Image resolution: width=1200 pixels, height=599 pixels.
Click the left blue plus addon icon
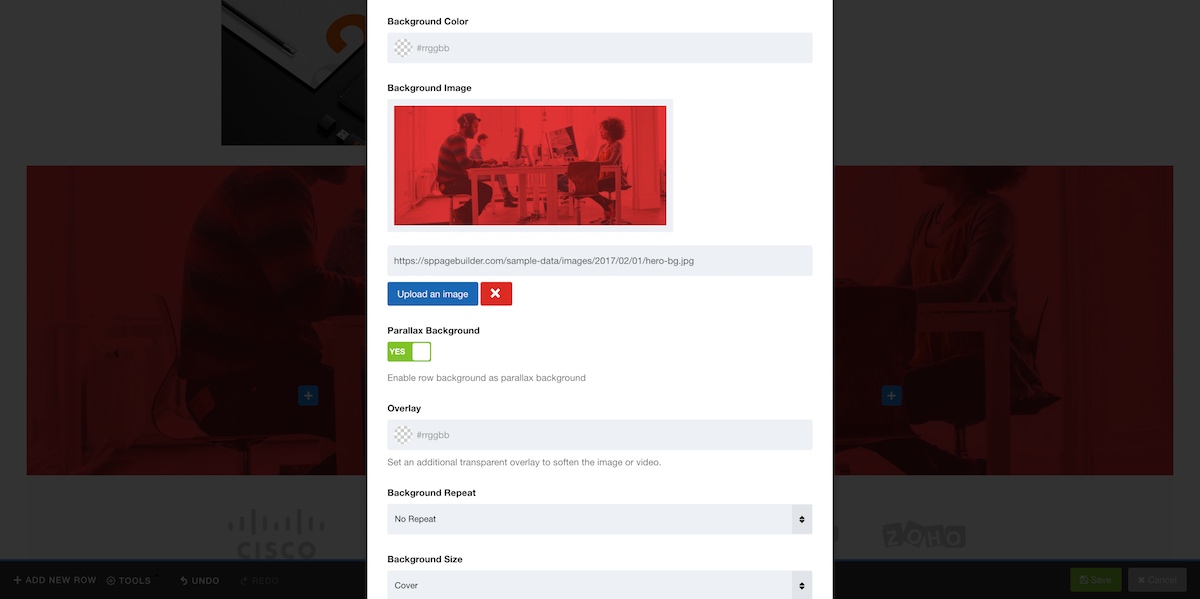(308, 396)
